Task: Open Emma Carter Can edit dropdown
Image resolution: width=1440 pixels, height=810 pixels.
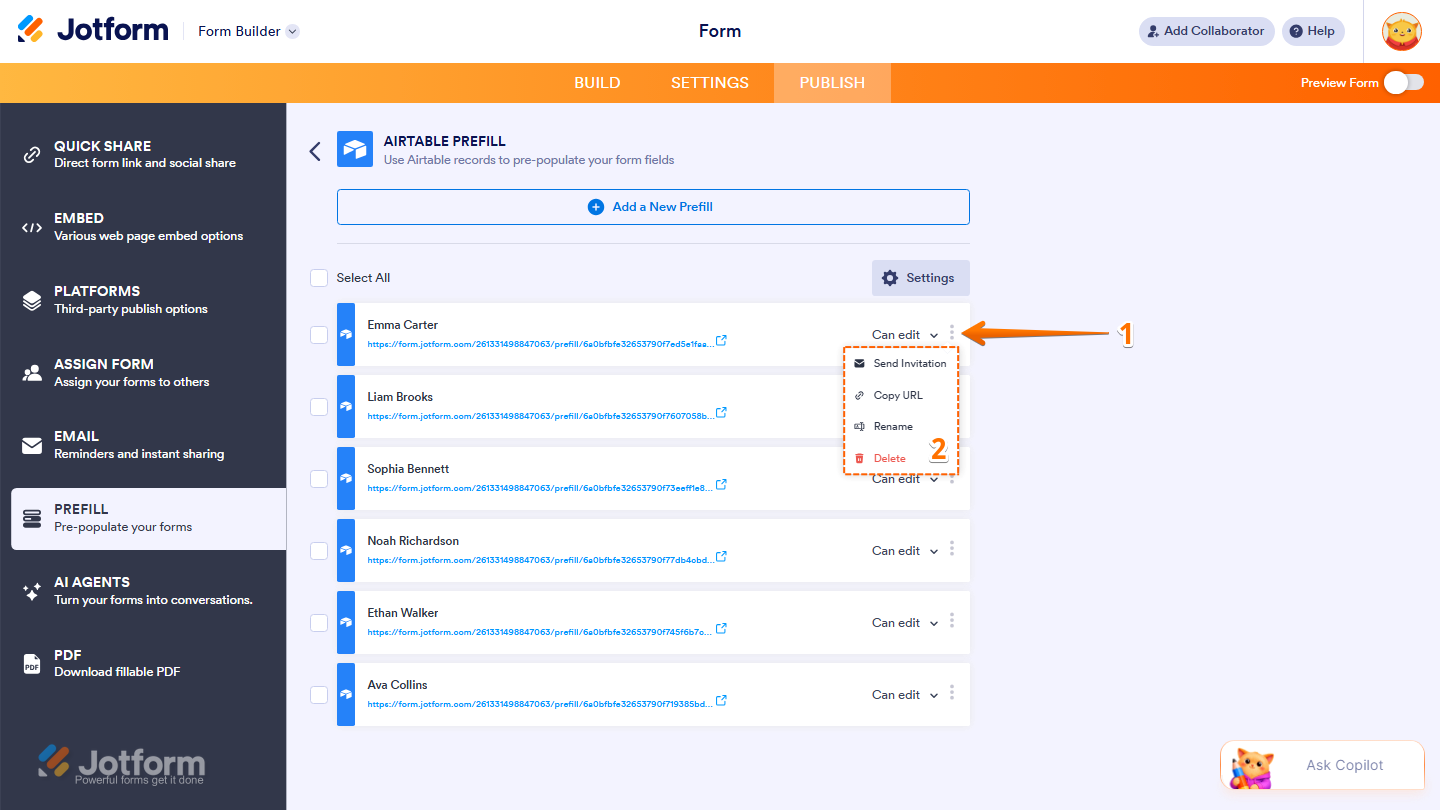Action: click(x=905, y=335)
